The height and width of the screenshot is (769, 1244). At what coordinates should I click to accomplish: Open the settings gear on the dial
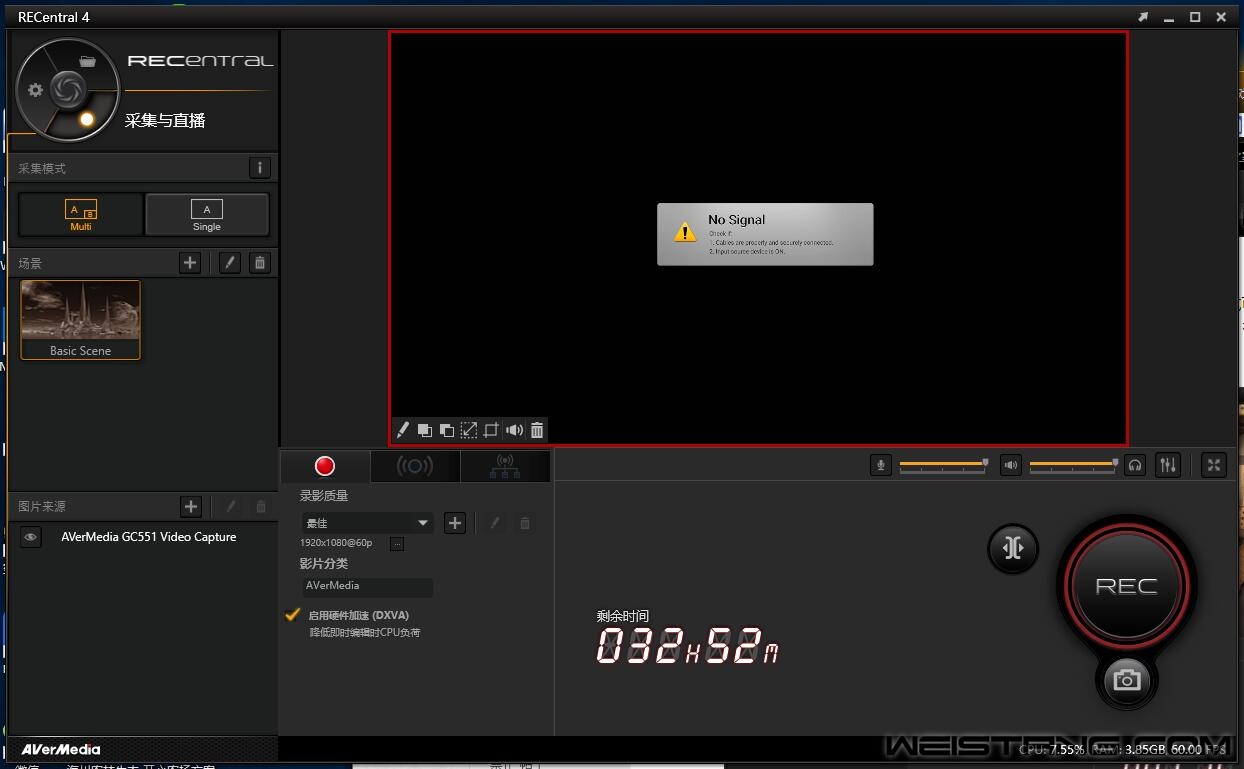click(35, 90)
